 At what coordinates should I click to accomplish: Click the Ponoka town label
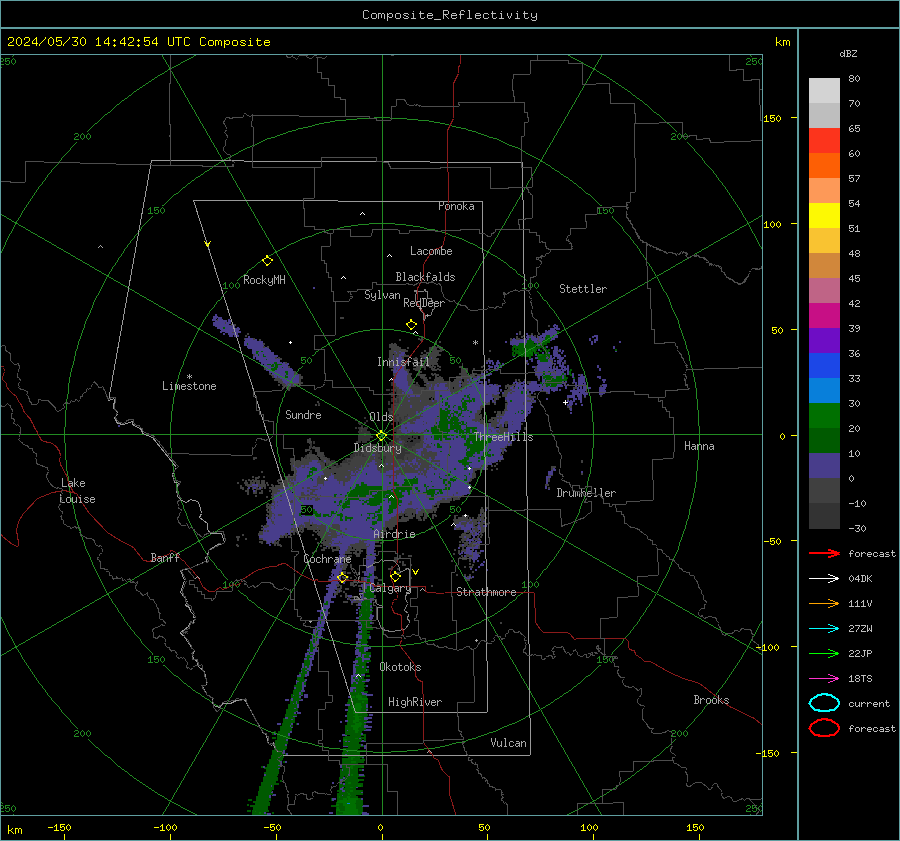[456, 206]
